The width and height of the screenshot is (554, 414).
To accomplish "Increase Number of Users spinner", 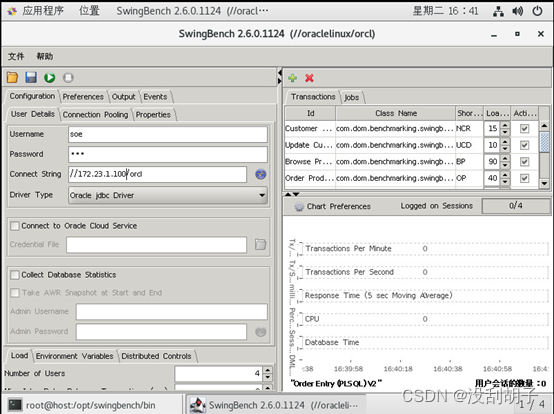I will (x=268, y=370).
